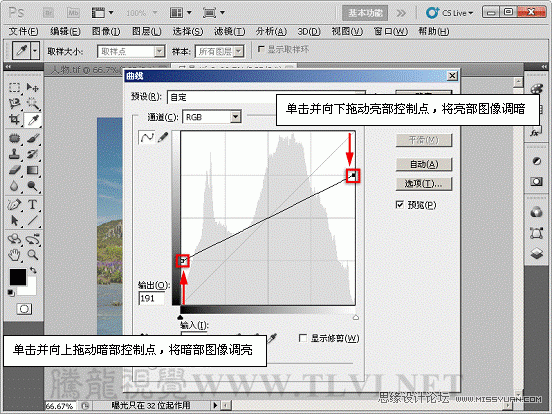Click the 66.67% status bar zoom field

pos(60,406)
